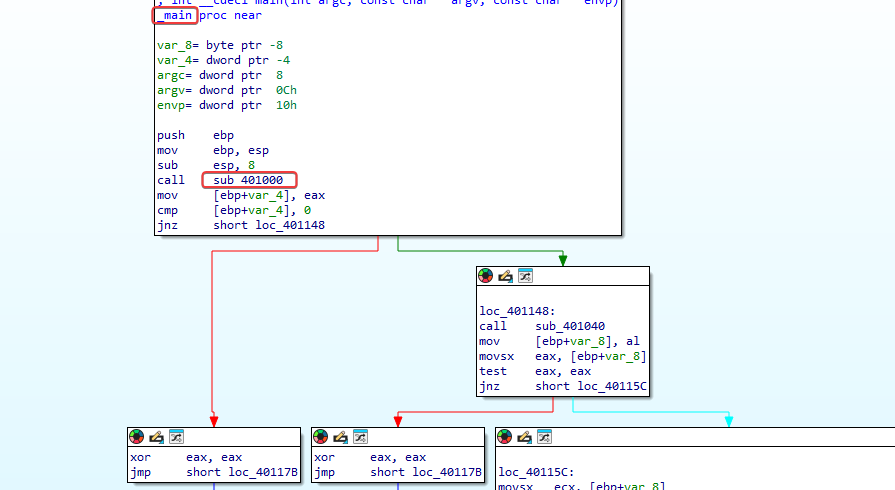This screenshot has width=895, height=490.
Task: Click the 'cmp [ebp+var_4], 0' instruction
Action: 234,210
